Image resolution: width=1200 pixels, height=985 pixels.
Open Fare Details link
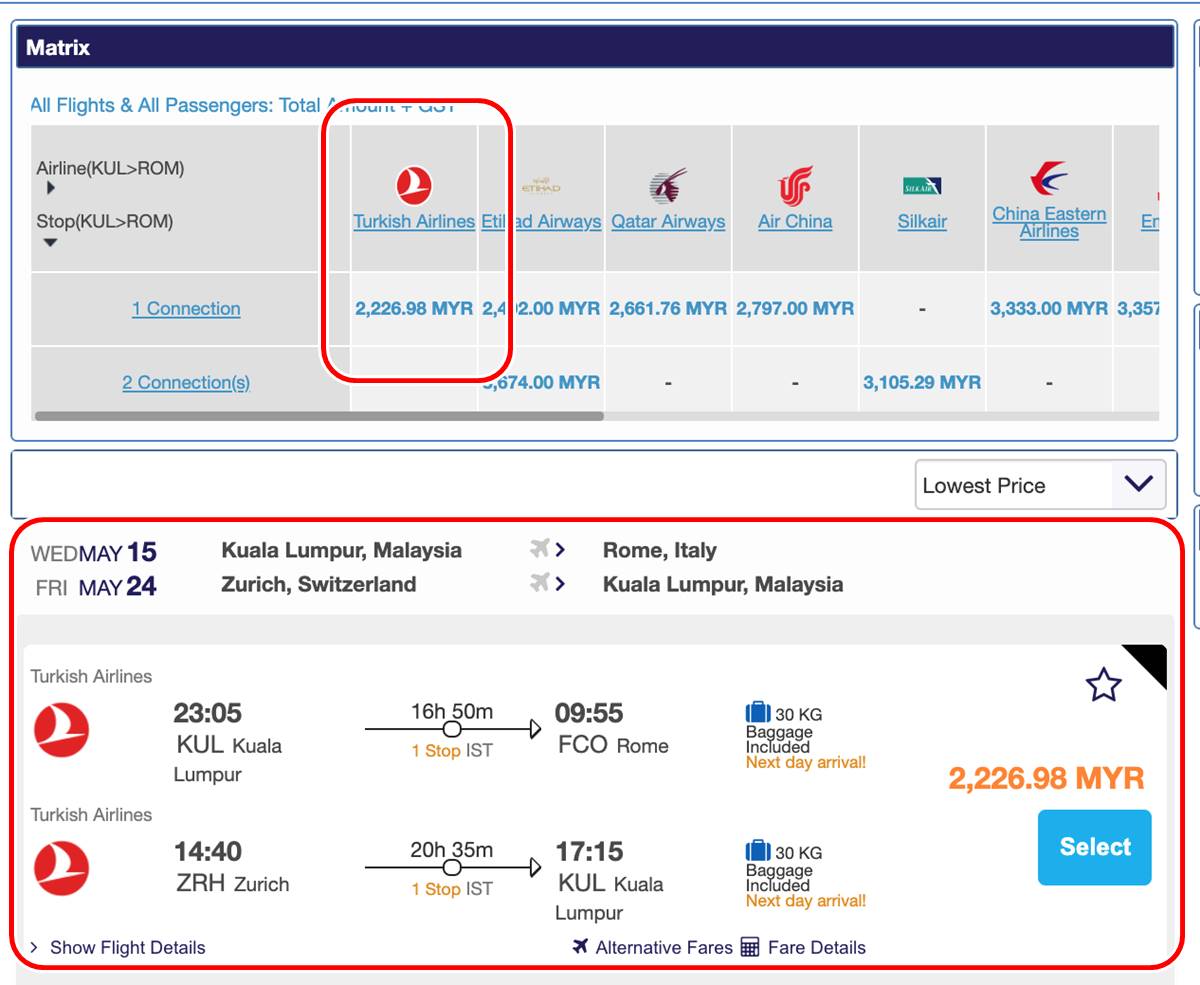coord(817,947)
